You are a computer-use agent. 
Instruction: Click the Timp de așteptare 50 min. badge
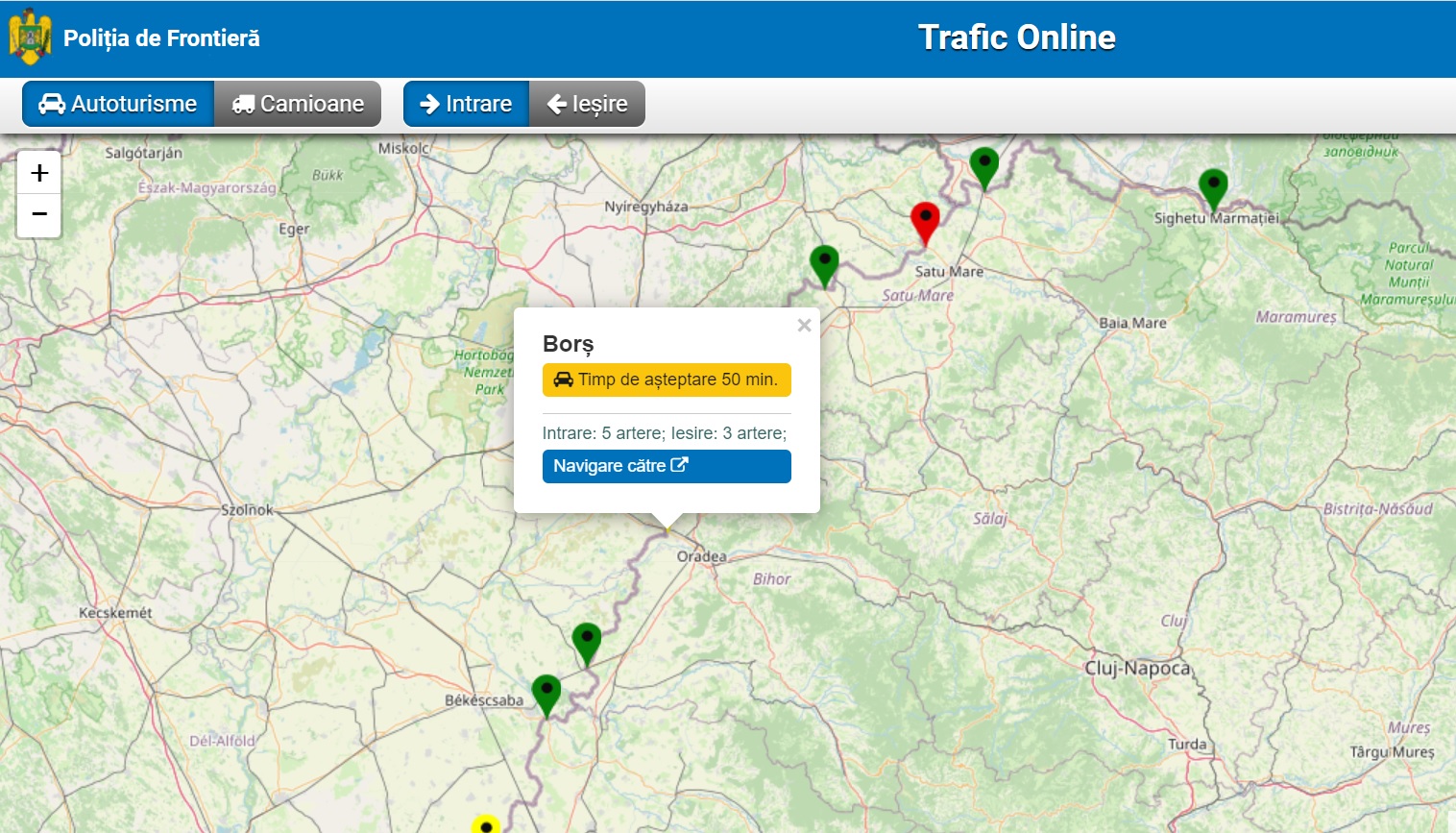tap(667, 380)
